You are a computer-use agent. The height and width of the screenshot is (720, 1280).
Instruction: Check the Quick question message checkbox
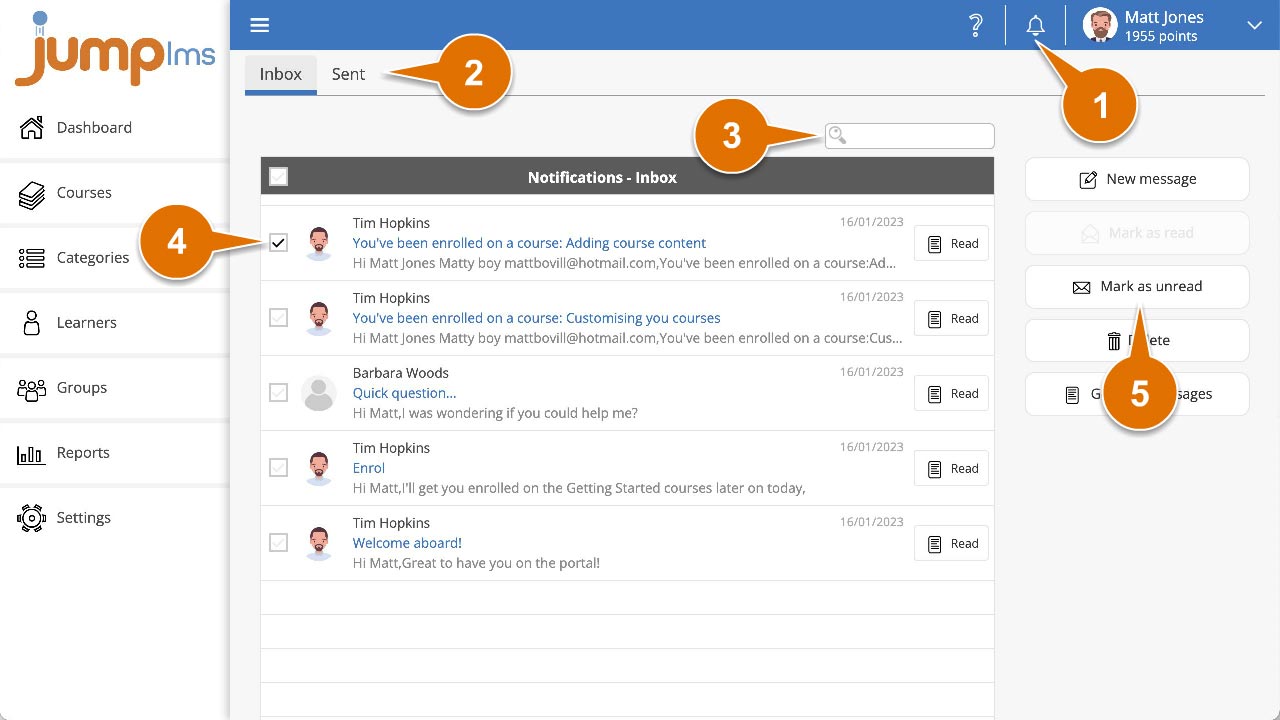(278, 392)
